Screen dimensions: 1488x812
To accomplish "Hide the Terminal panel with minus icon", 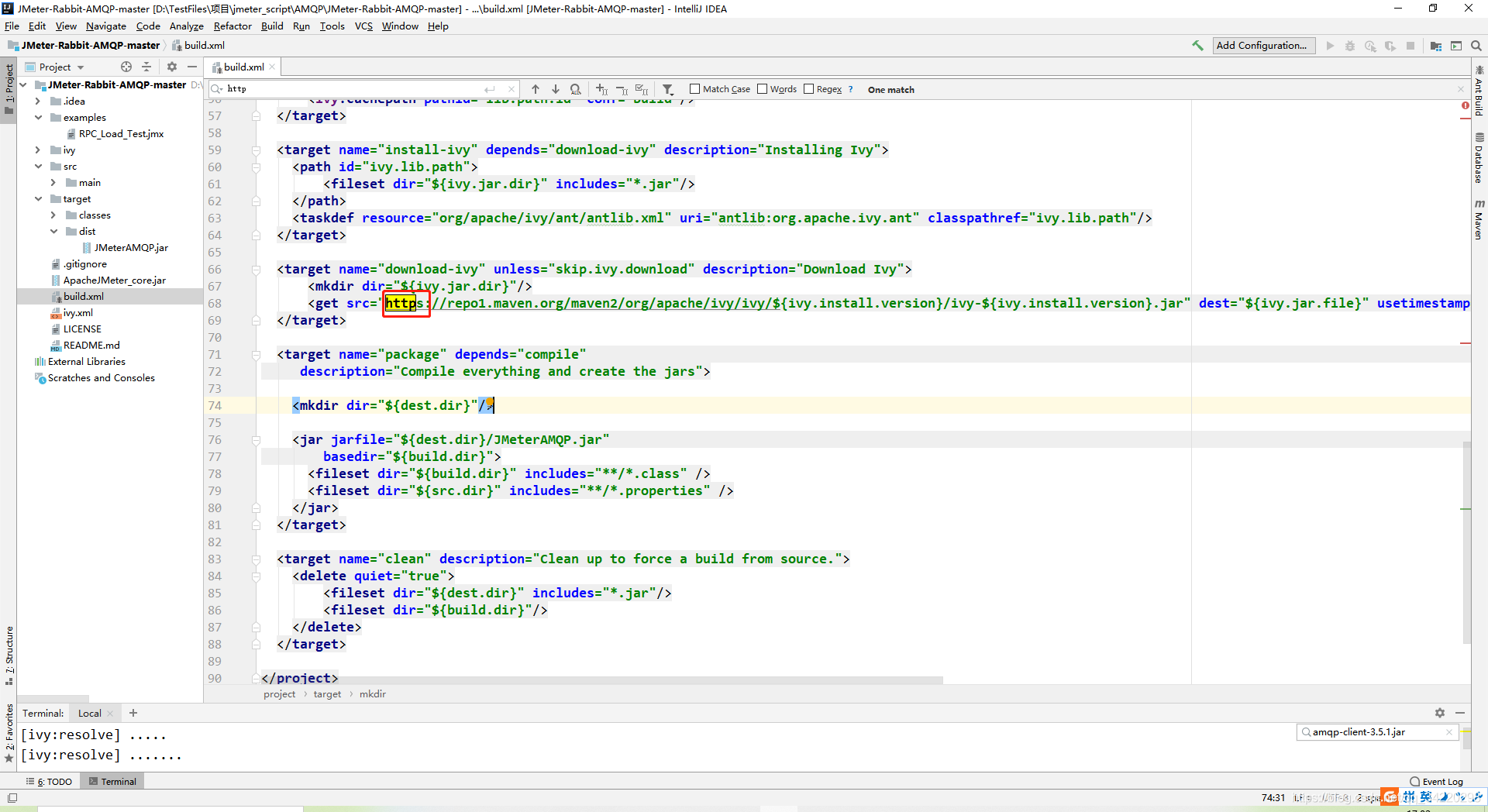I will (1460, 713).
